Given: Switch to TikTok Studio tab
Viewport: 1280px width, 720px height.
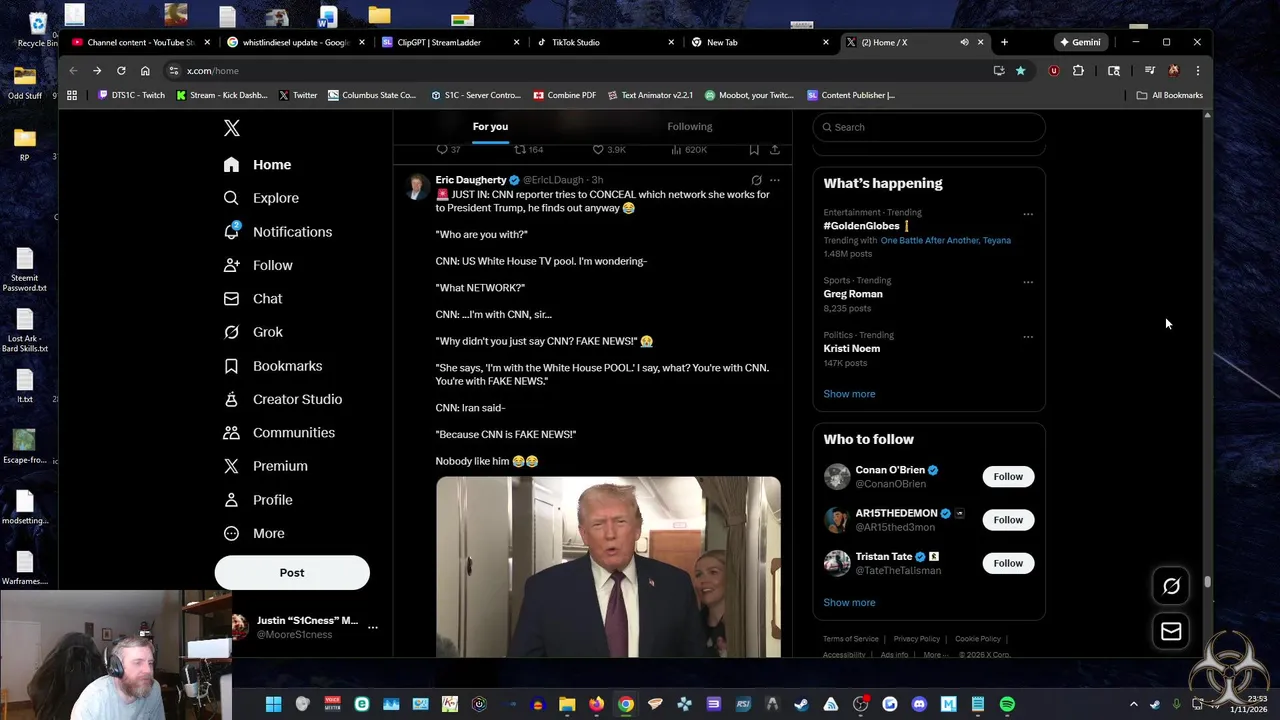Looking at the screenshot, I should (605, 42).
